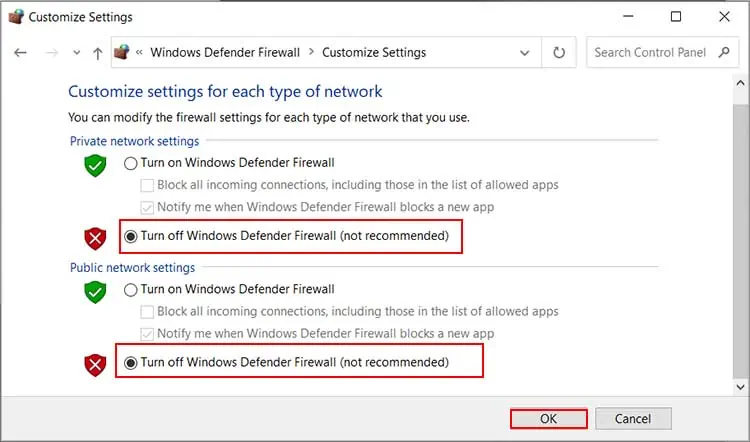750x442 pixels.
Task: Click green shield icon under Private network
Action: tap(95, 165)
